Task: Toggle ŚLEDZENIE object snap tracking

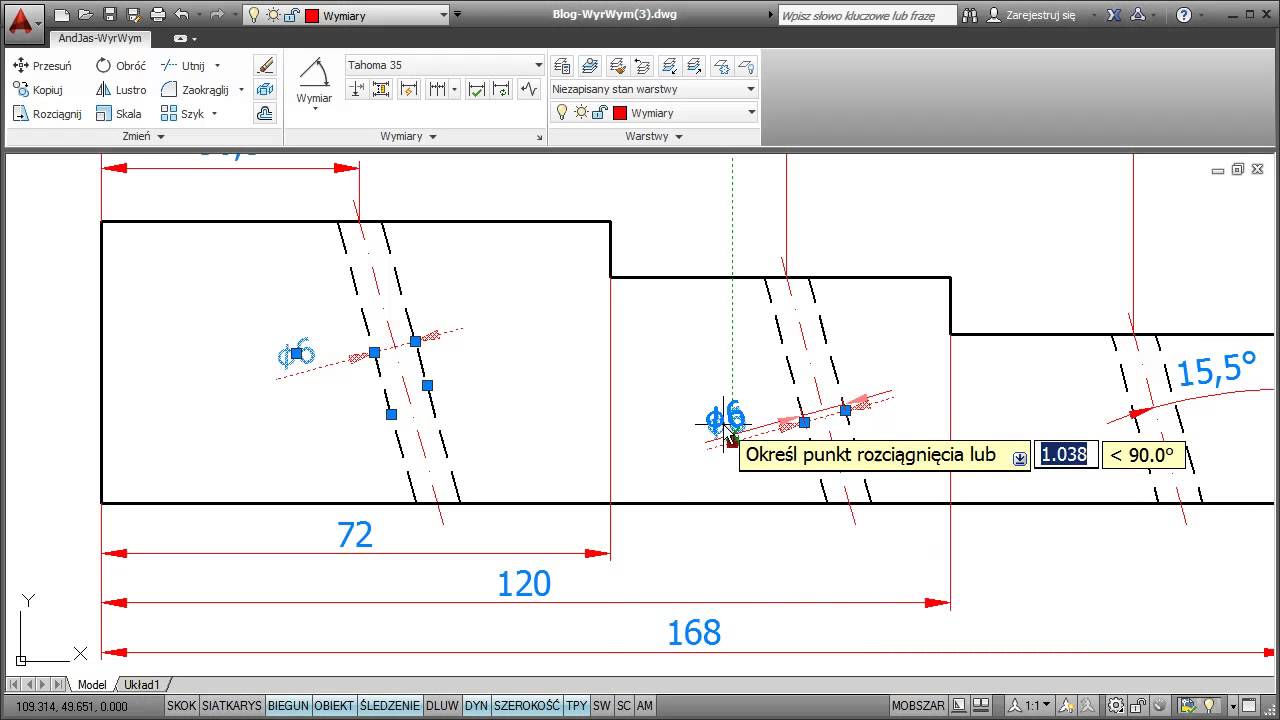Action: click(391, 705)
